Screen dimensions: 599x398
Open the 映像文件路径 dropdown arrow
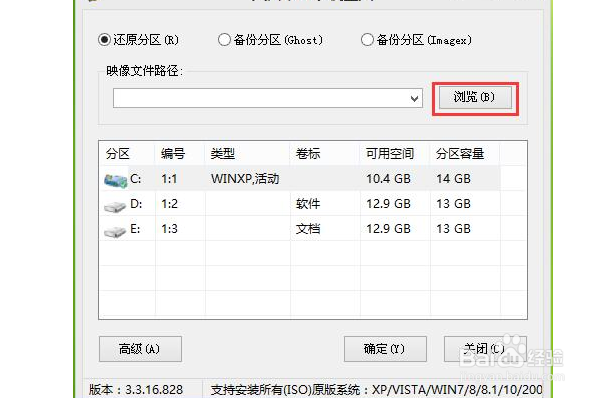[x=414, y=99]
